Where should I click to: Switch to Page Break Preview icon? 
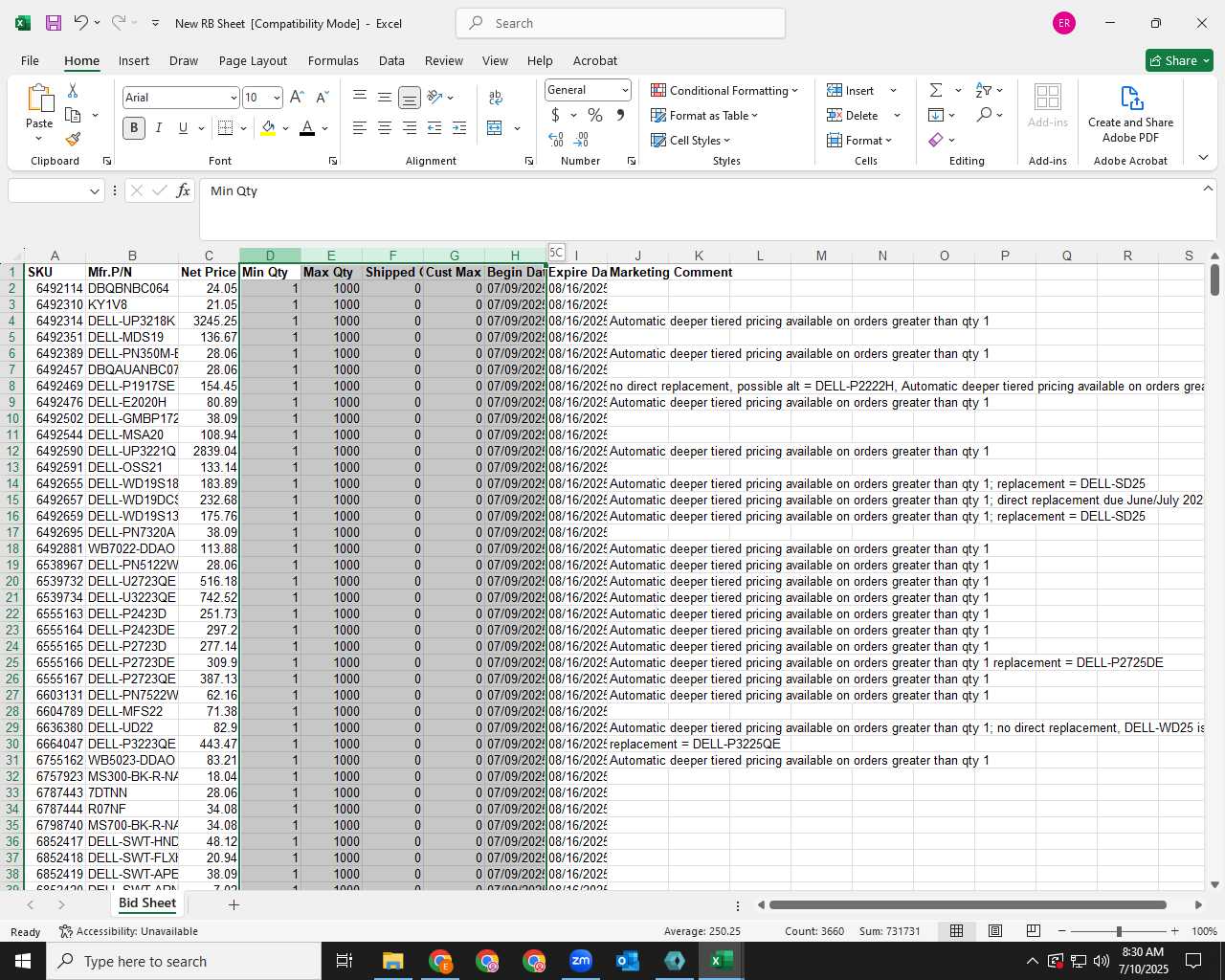click(x=1034, y=930)
